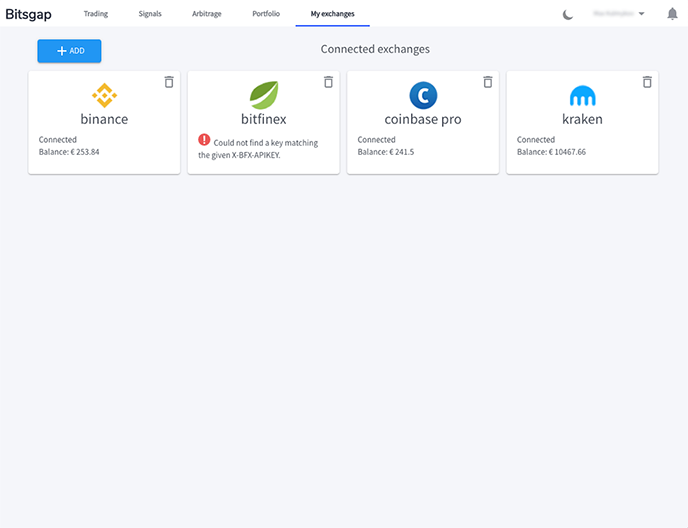Click Connected status on coinbase pro card

point(376,140)
